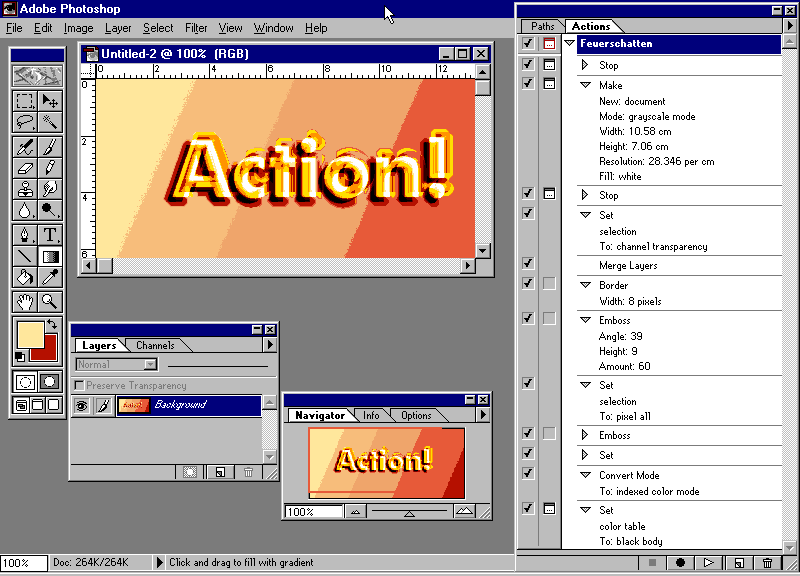The width and height of the screenshot is (800, 576).
Task: Switch to the Paths tab
Action: [542, 26]
